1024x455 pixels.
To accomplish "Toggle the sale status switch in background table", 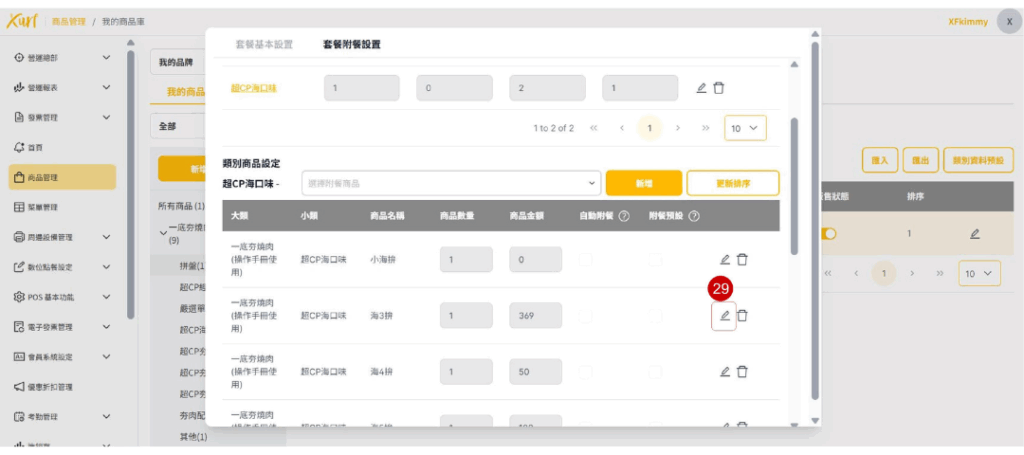I will (x=828, y=234).
